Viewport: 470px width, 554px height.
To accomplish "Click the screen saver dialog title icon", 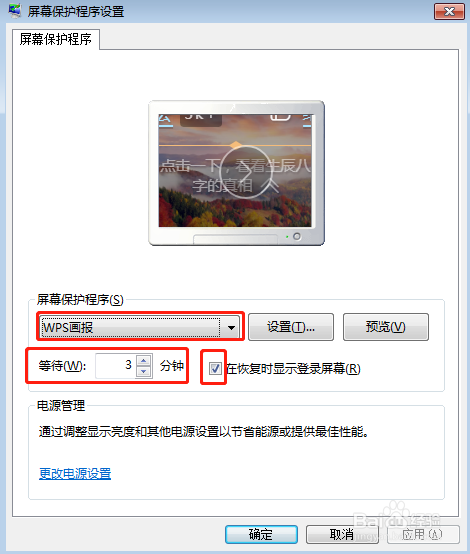I will click(x=15, y=11).
